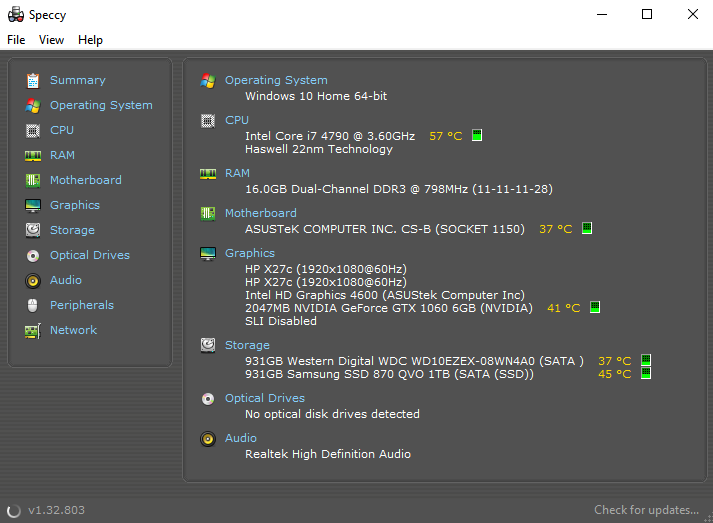Click the green temperature icon next to motherboard 37 °C
Viewport: 713px width, 523px height.
pyautogui.click(x=587, y=228)
